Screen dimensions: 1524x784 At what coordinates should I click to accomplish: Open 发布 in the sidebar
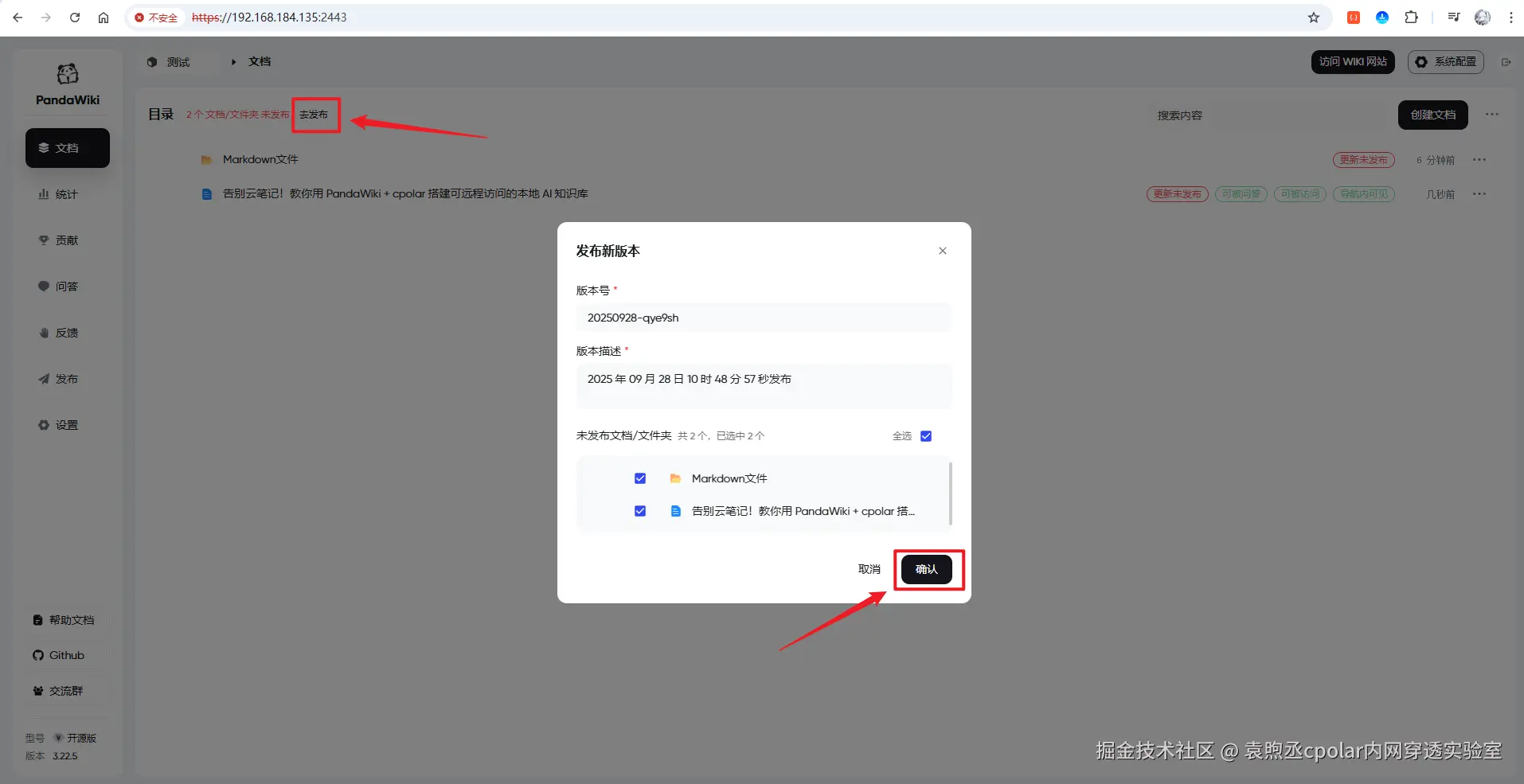tap(68, 379)
